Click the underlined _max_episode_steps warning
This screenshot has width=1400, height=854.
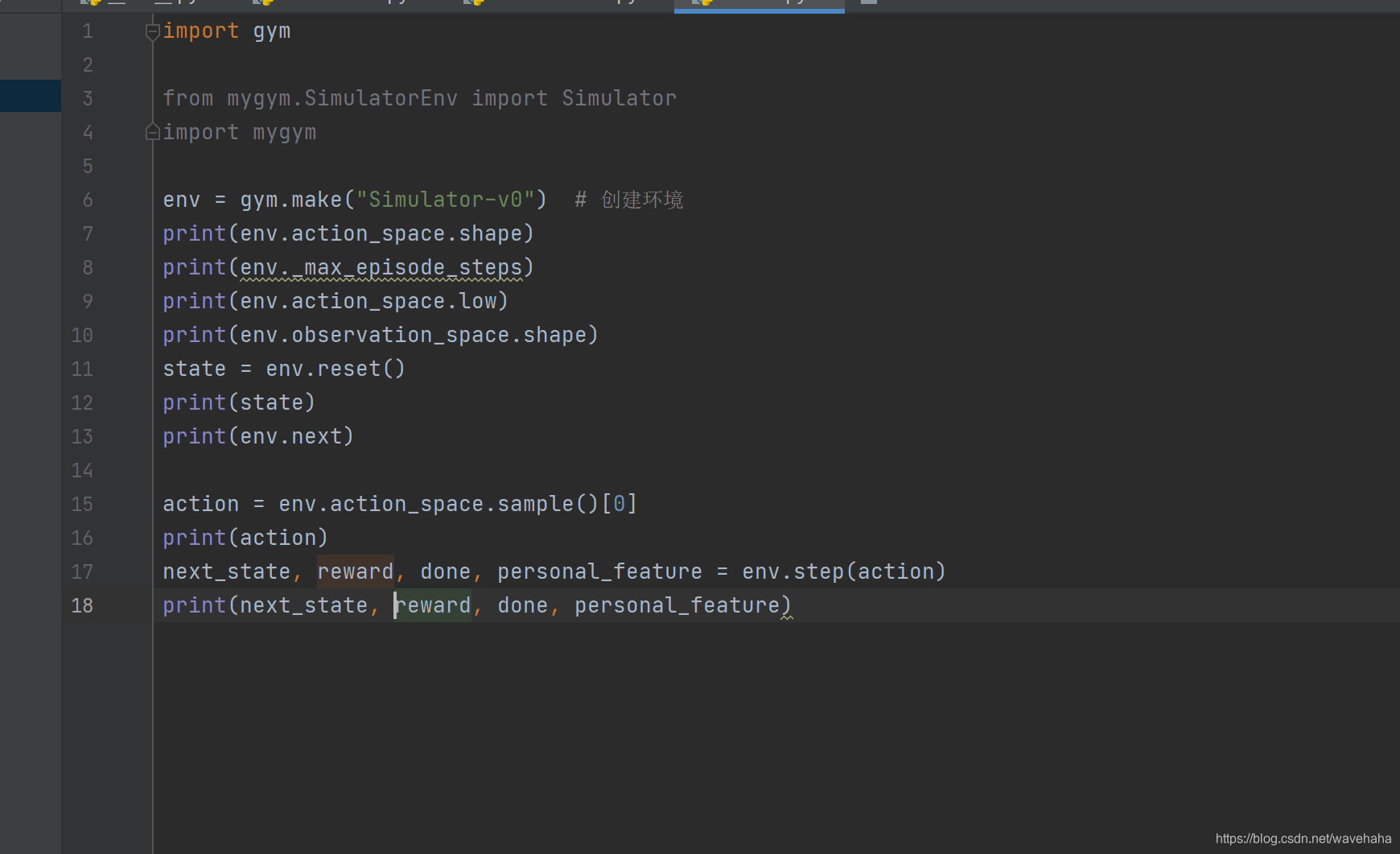pos(406,267)
